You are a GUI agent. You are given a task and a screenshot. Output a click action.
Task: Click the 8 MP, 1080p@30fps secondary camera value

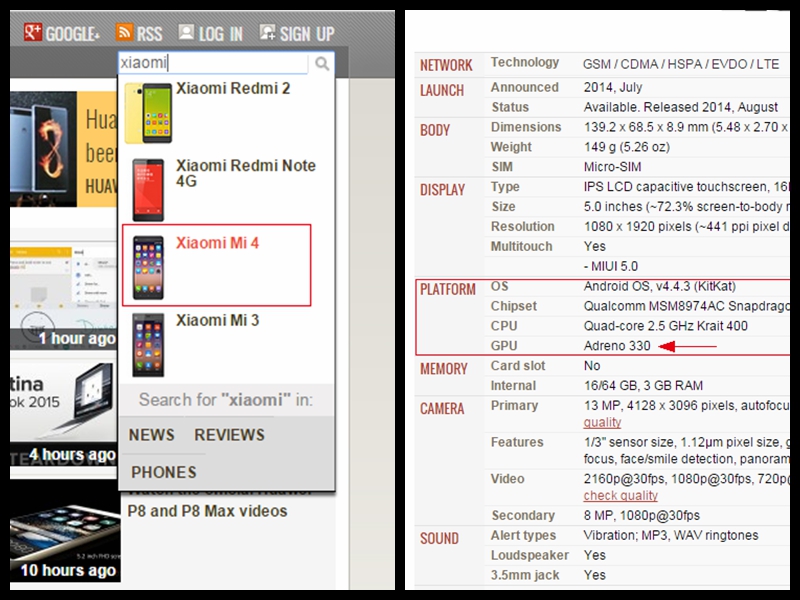[642, 516]
